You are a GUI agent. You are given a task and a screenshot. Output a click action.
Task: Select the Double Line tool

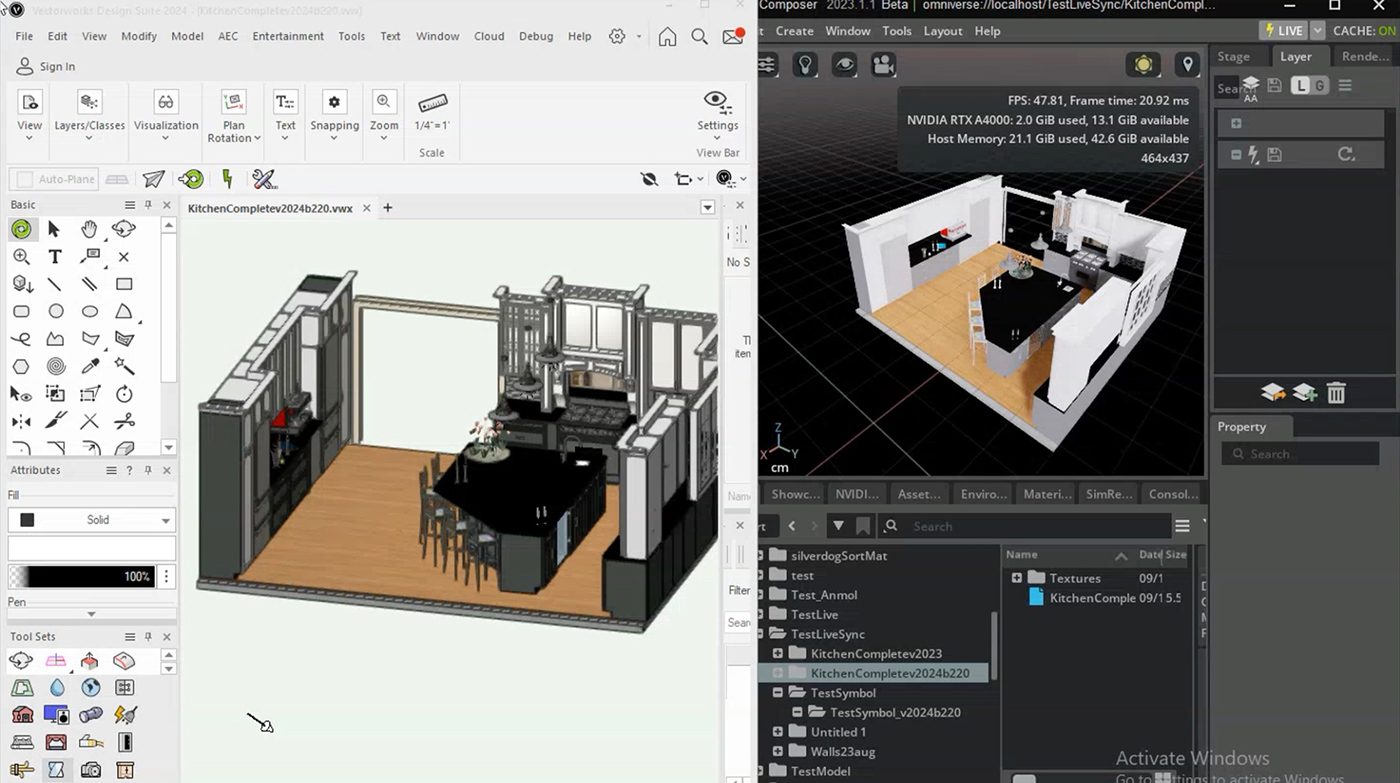click(x=90, y=284)
